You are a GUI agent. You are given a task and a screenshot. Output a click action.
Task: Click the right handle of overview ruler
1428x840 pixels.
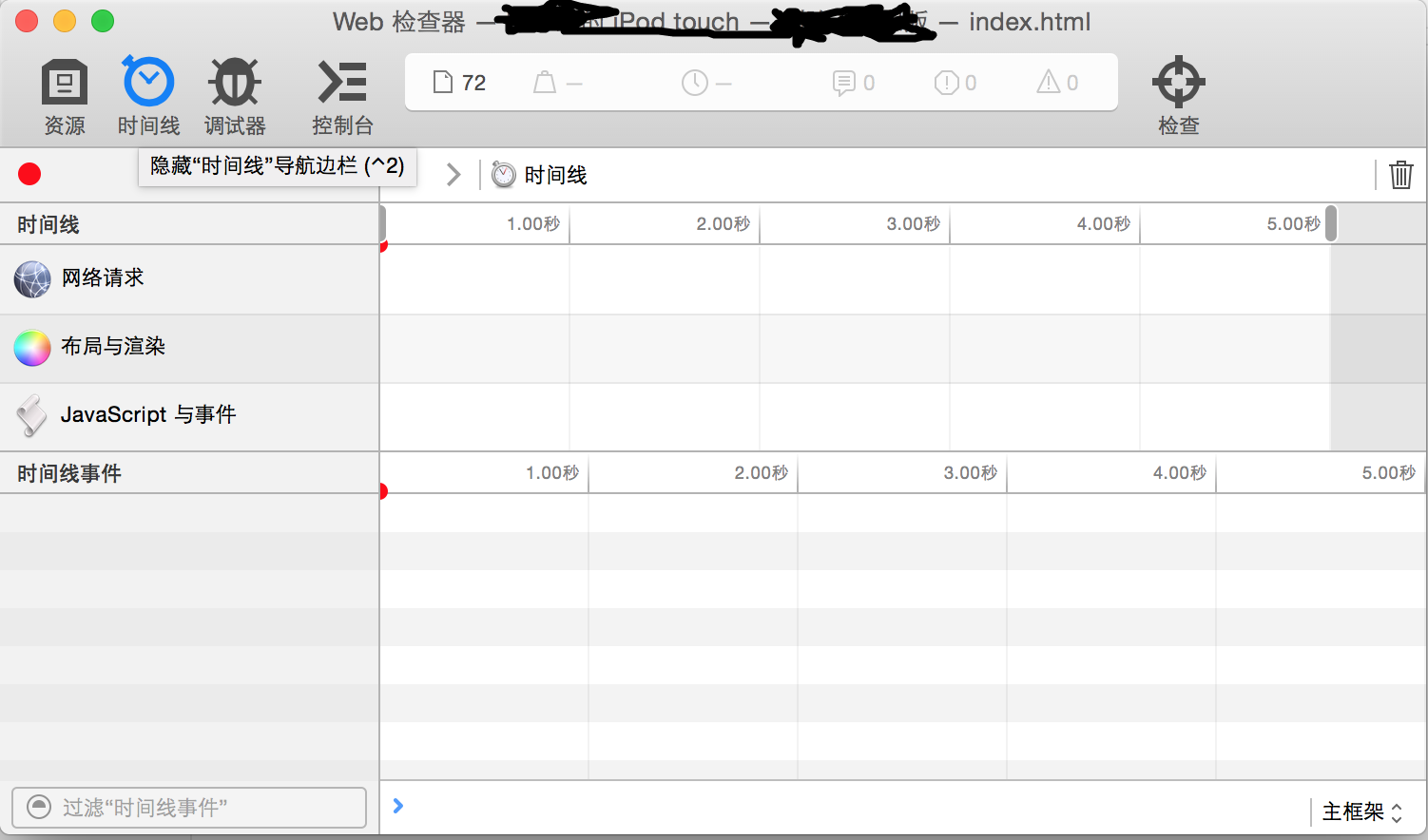1331,223
